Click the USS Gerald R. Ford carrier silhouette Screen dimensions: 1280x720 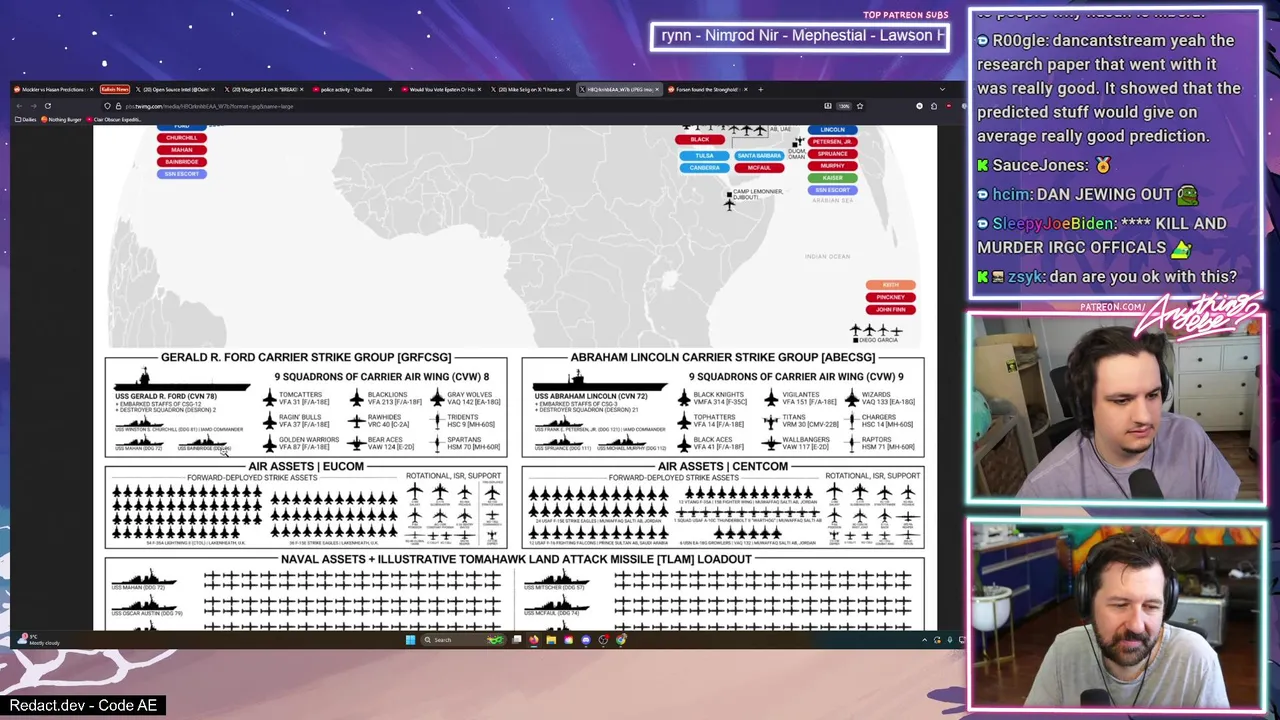click(x=181, y=381)
